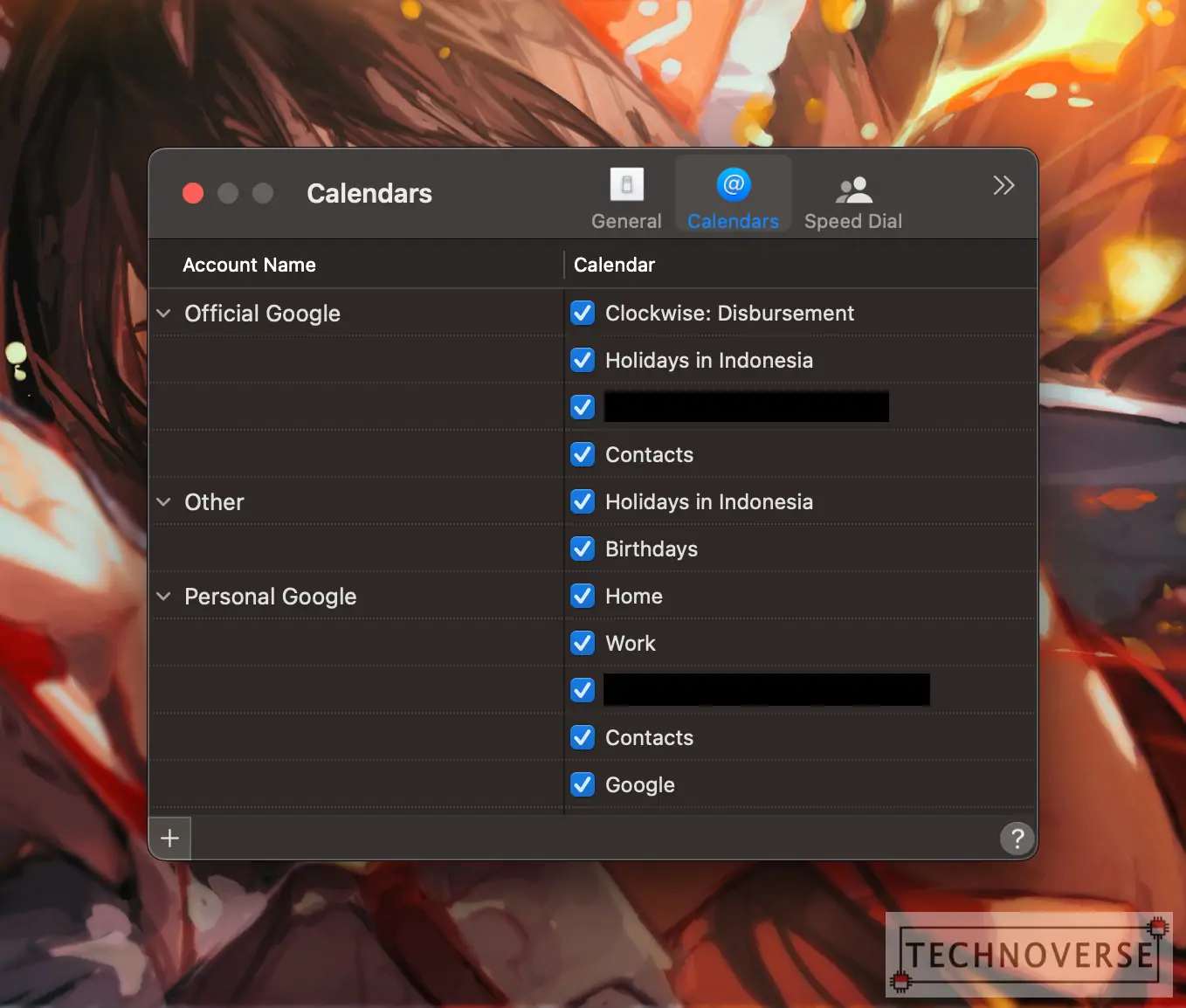Disable the Birthdays calendar

[x=583, y=549]
